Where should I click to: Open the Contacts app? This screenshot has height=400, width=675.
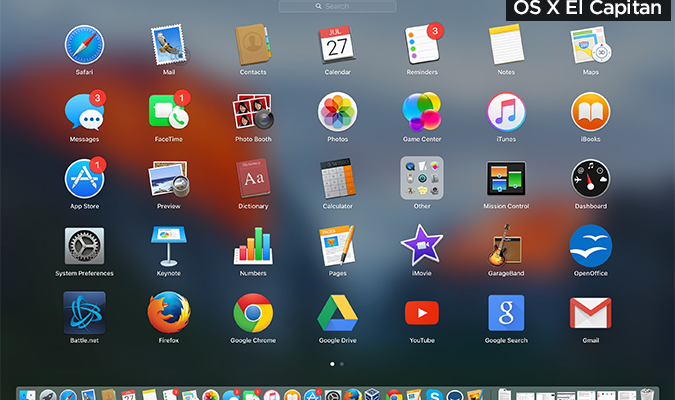click(x=253, y=45)
